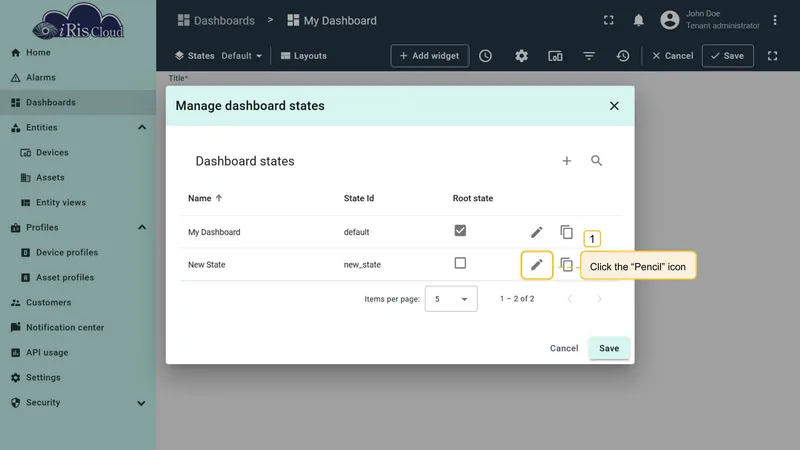Open the three-dot menu beside Tenant administrator
The height and width of the screenshot is (450, 800).
tap(774, 20)
